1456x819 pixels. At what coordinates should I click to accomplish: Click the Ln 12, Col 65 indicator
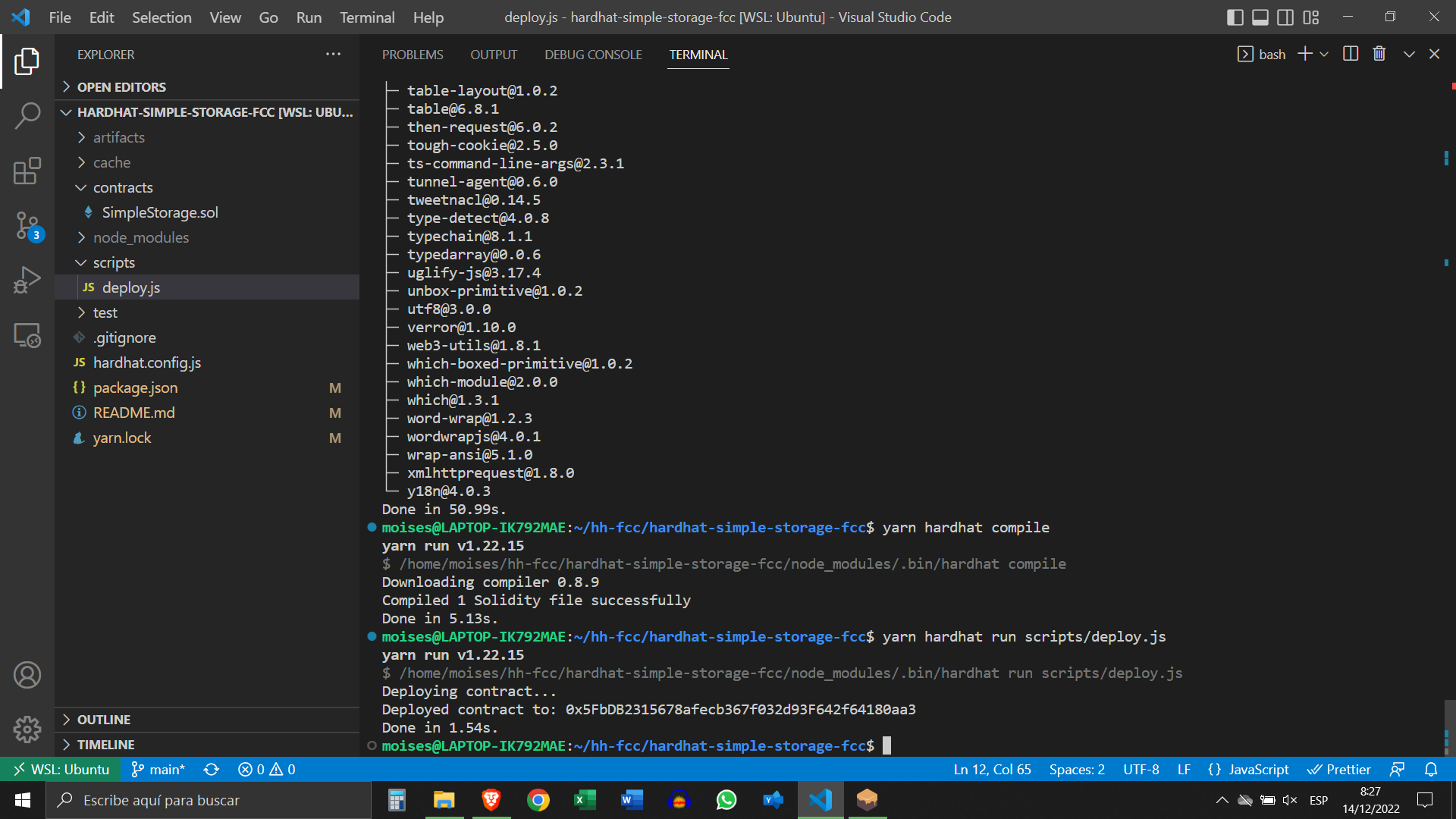(992, 769)
